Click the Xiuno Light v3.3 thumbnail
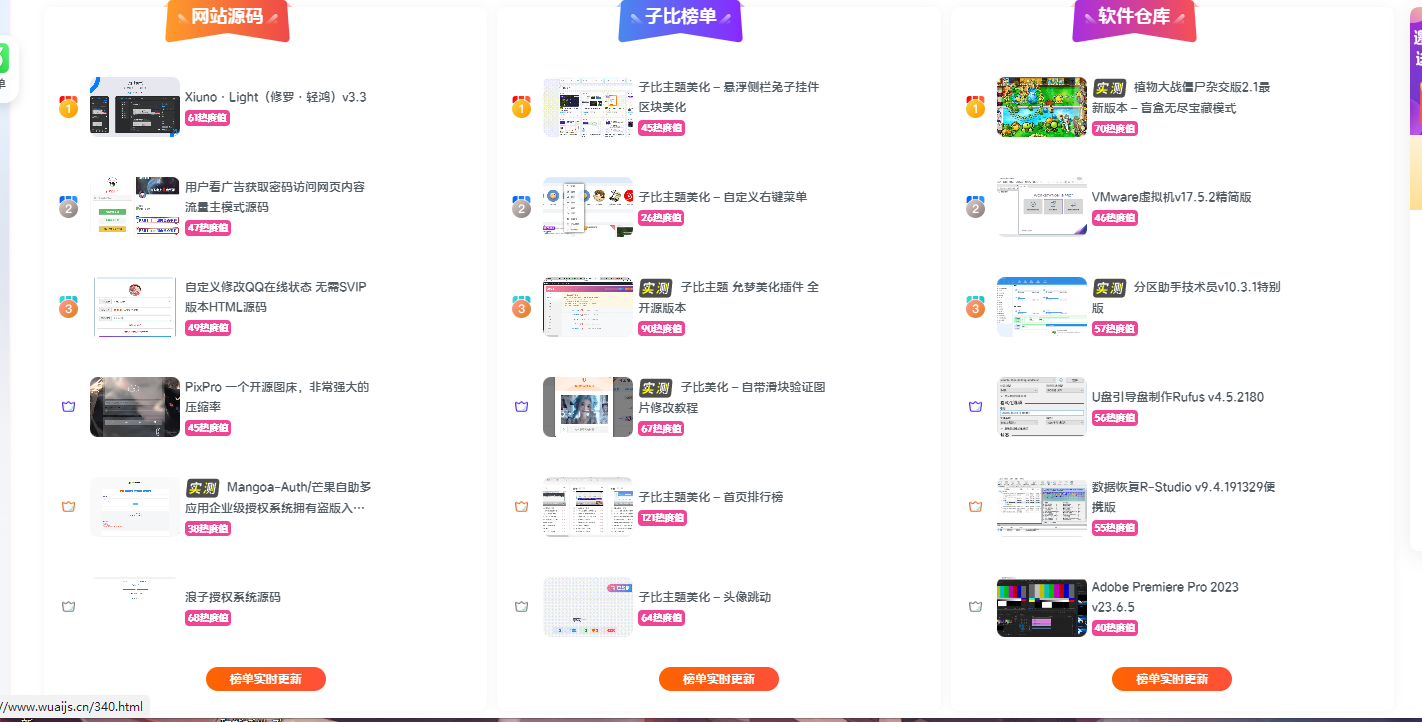The image size is (1422, 722). [134, 107]
